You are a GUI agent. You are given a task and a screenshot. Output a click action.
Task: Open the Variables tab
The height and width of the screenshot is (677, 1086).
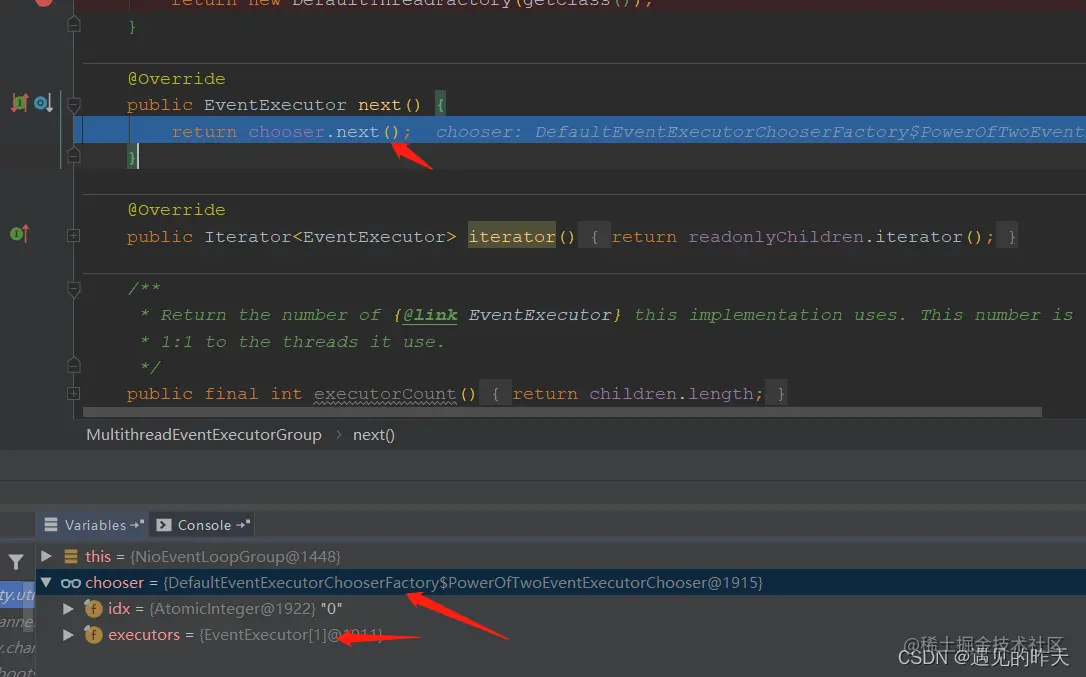[x=94, y=525]
